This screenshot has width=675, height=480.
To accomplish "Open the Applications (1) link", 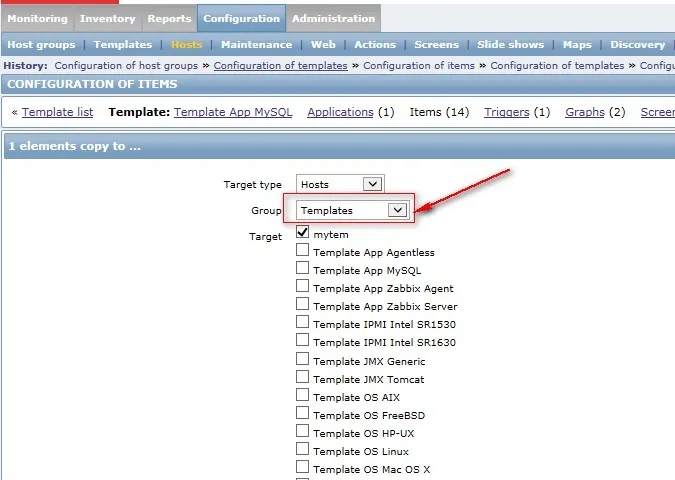I will [341, 112].
